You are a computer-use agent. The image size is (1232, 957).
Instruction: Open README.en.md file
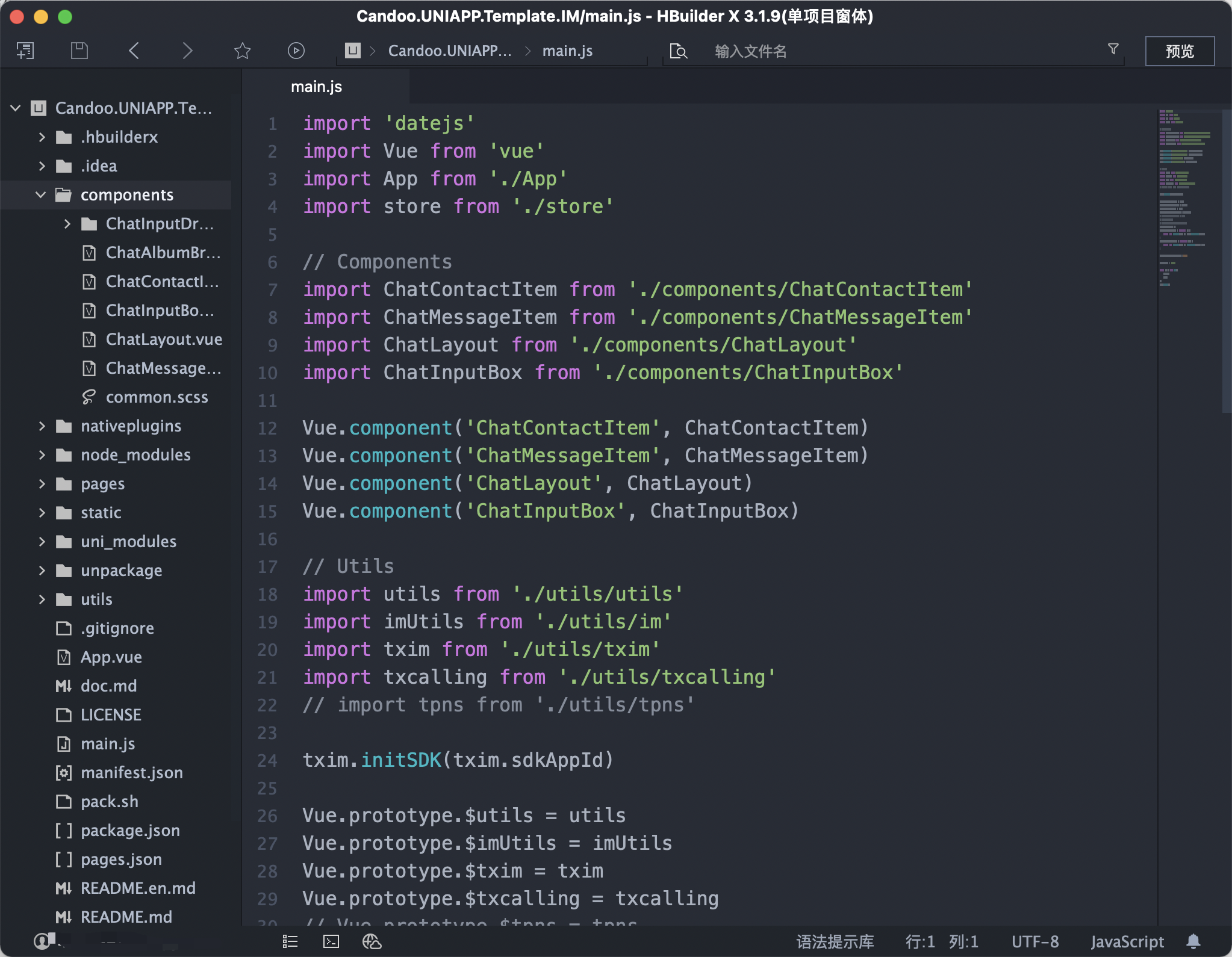138,888
